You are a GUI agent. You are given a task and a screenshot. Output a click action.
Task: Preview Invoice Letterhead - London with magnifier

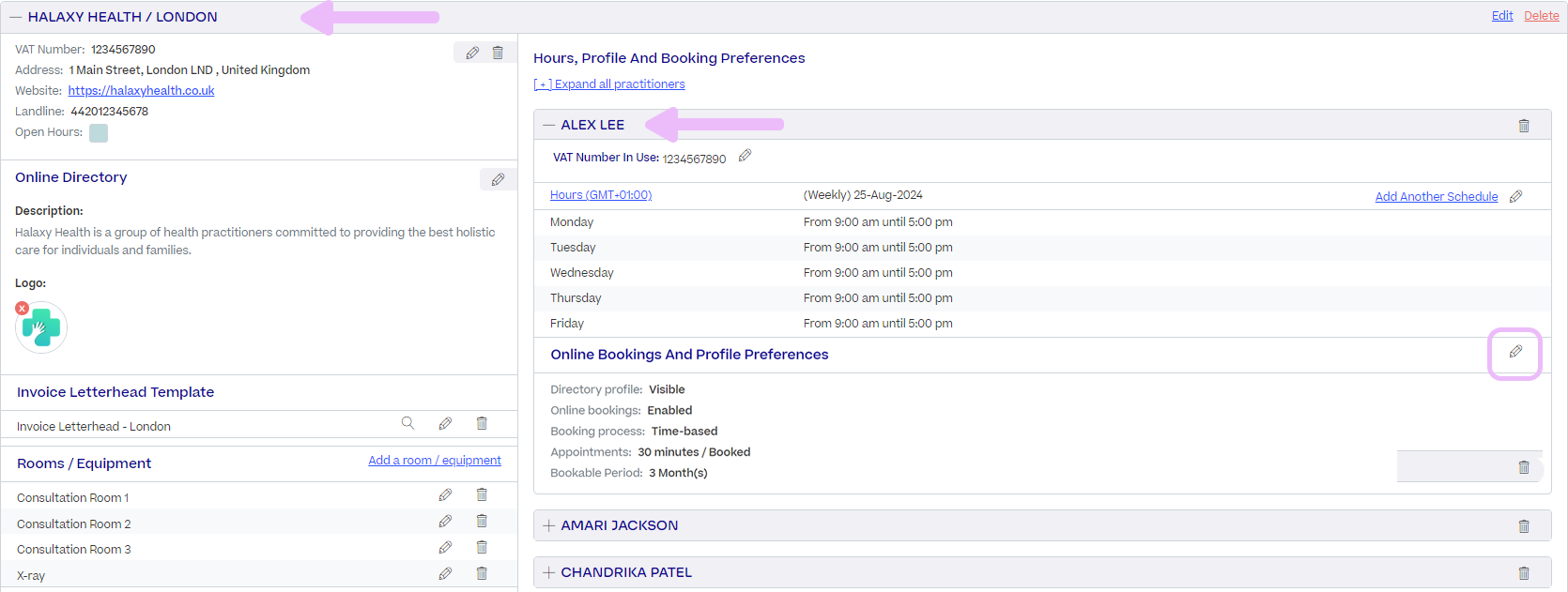407,423
